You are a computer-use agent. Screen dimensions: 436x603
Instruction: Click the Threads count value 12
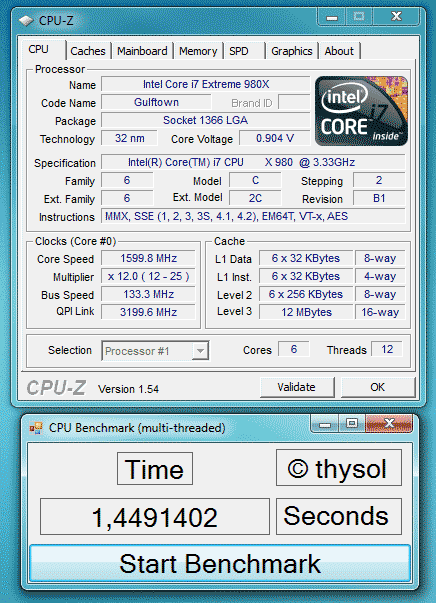387,349
